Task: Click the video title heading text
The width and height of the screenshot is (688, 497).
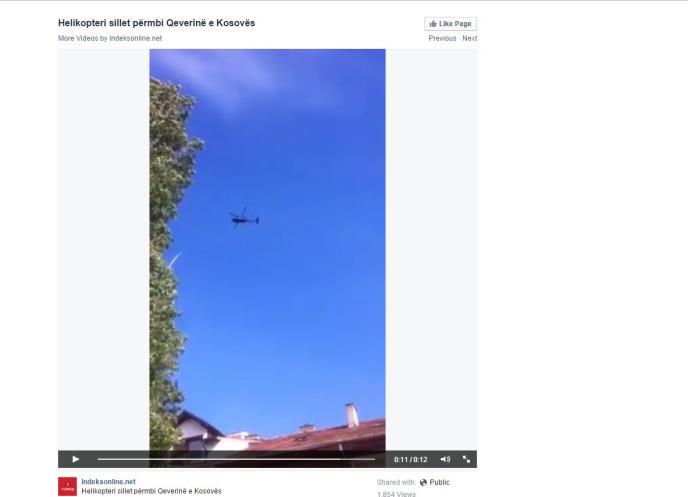Action: pos(156,23)
